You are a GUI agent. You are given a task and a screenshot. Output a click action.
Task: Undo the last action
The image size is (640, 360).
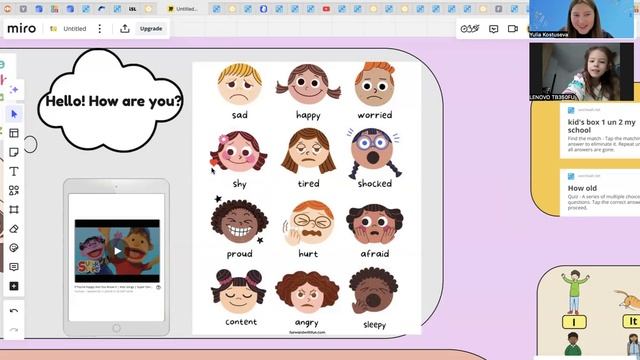(14, 311)
